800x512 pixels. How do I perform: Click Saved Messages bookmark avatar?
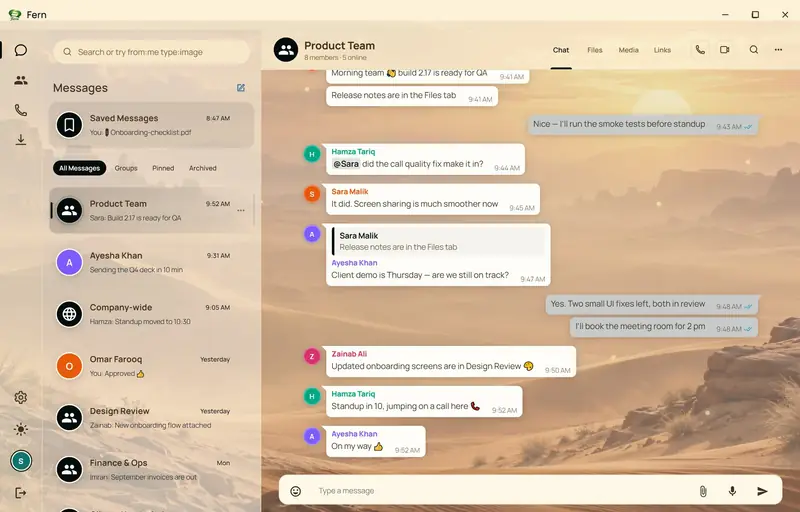coord(69,125)
